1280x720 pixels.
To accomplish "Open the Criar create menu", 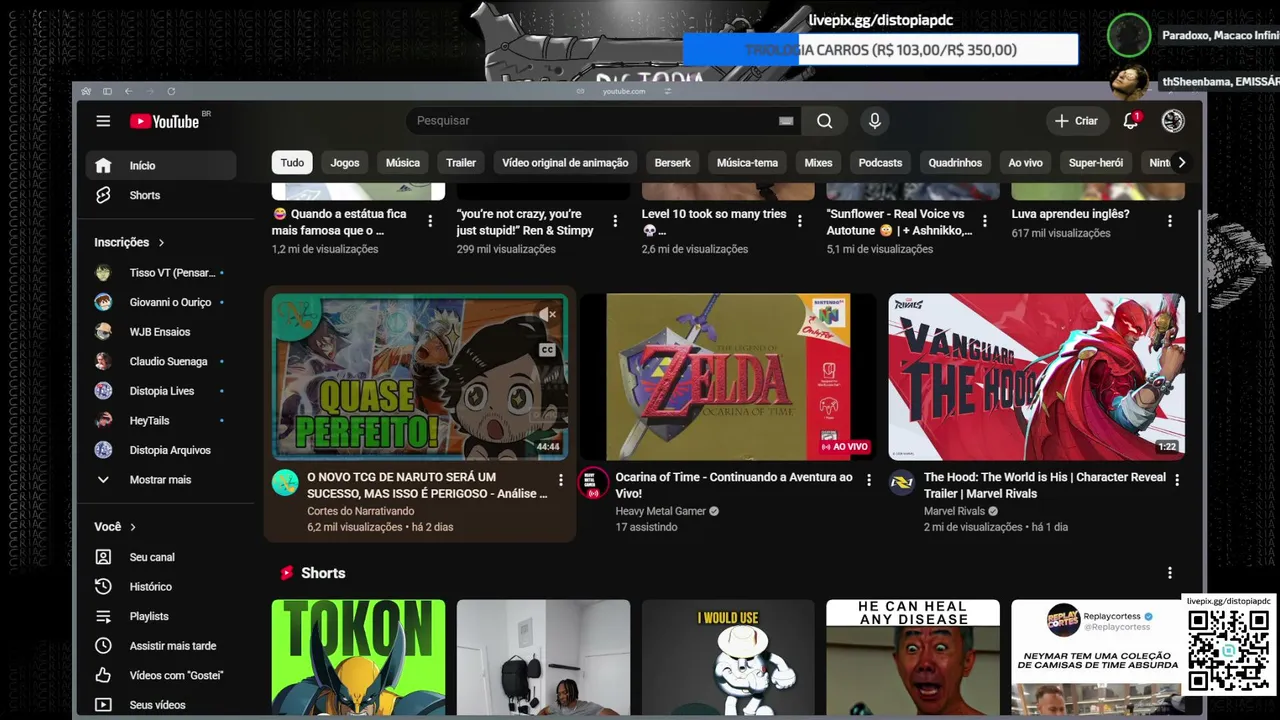I will (1076, 121).
